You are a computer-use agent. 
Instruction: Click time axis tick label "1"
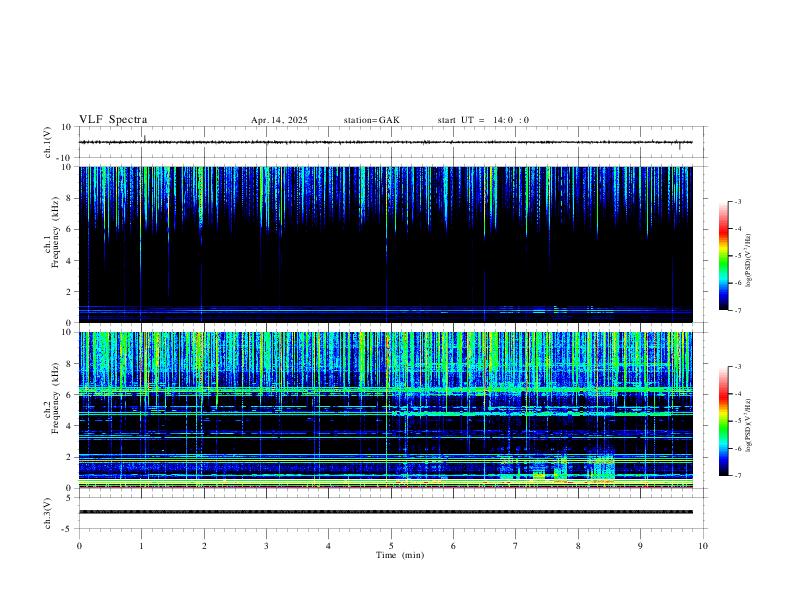tap(141, 546)
